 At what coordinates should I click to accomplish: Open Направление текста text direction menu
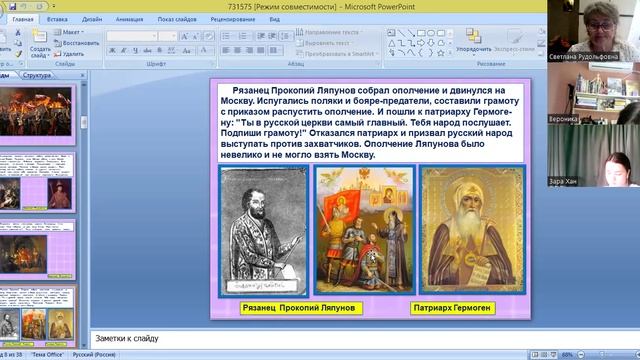tap(329, 32)
